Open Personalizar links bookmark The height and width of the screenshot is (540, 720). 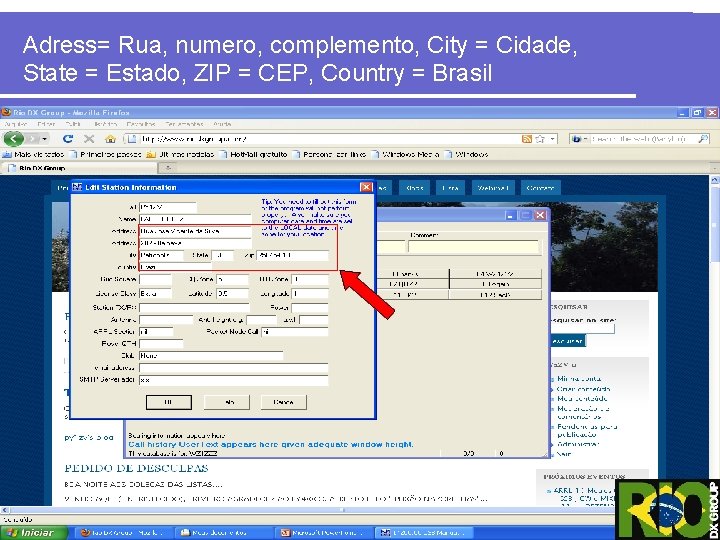[x=330, y=154]
